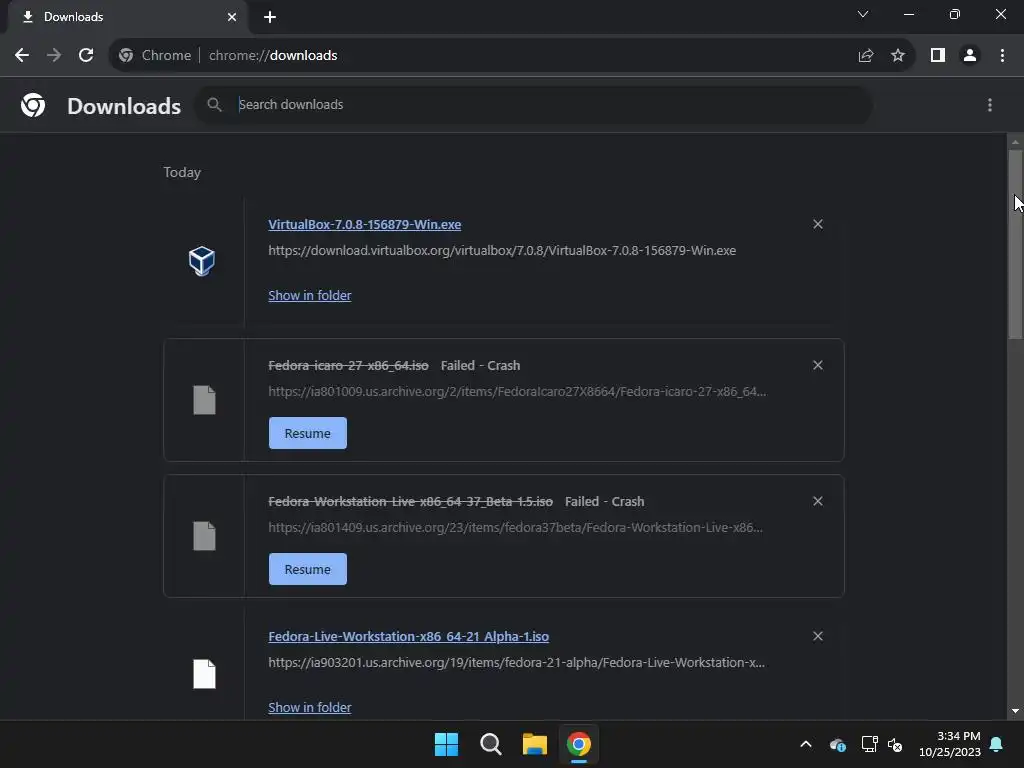Go back using the browser back arrow
Viewport: 1024px width, 768px height.
[x=22, y=56]
